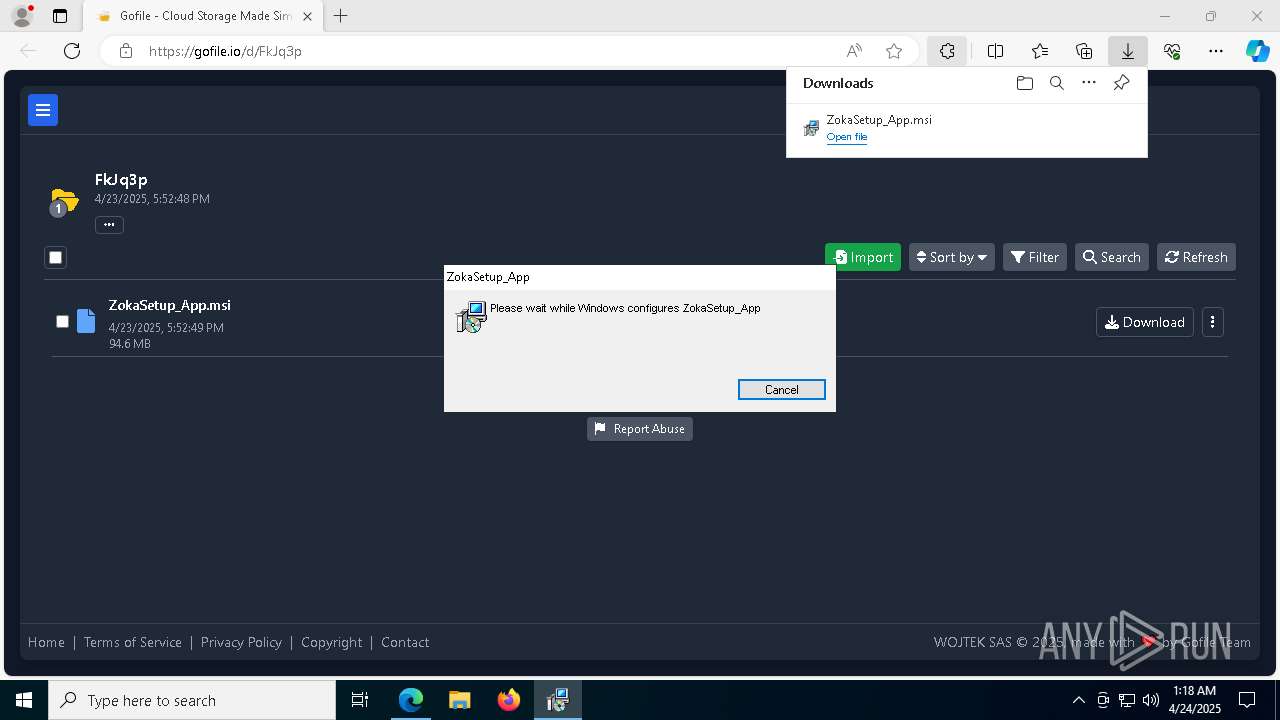Open Edge Settings and more menu
1280x720 pixels.
point(1216,51)
